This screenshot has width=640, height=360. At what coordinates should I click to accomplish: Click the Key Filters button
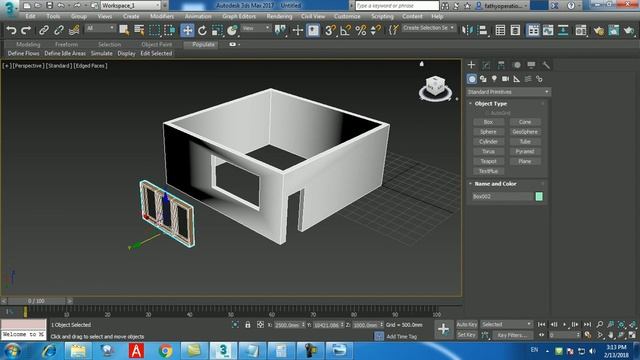pyautogui.click(x=513, y=335)
